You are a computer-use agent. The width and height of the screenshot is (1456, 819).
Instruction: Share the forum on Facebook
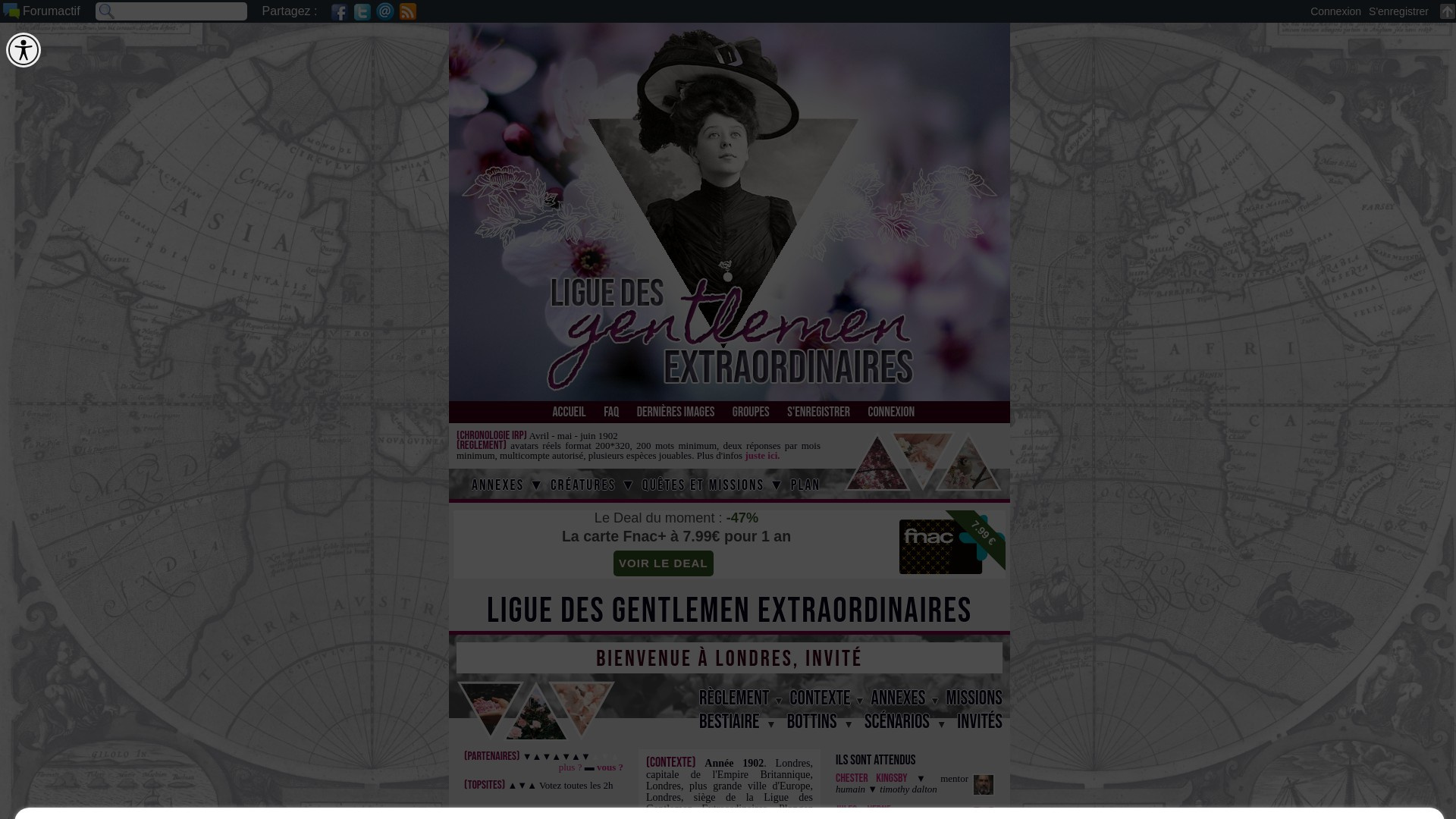[x=339, y=11]
